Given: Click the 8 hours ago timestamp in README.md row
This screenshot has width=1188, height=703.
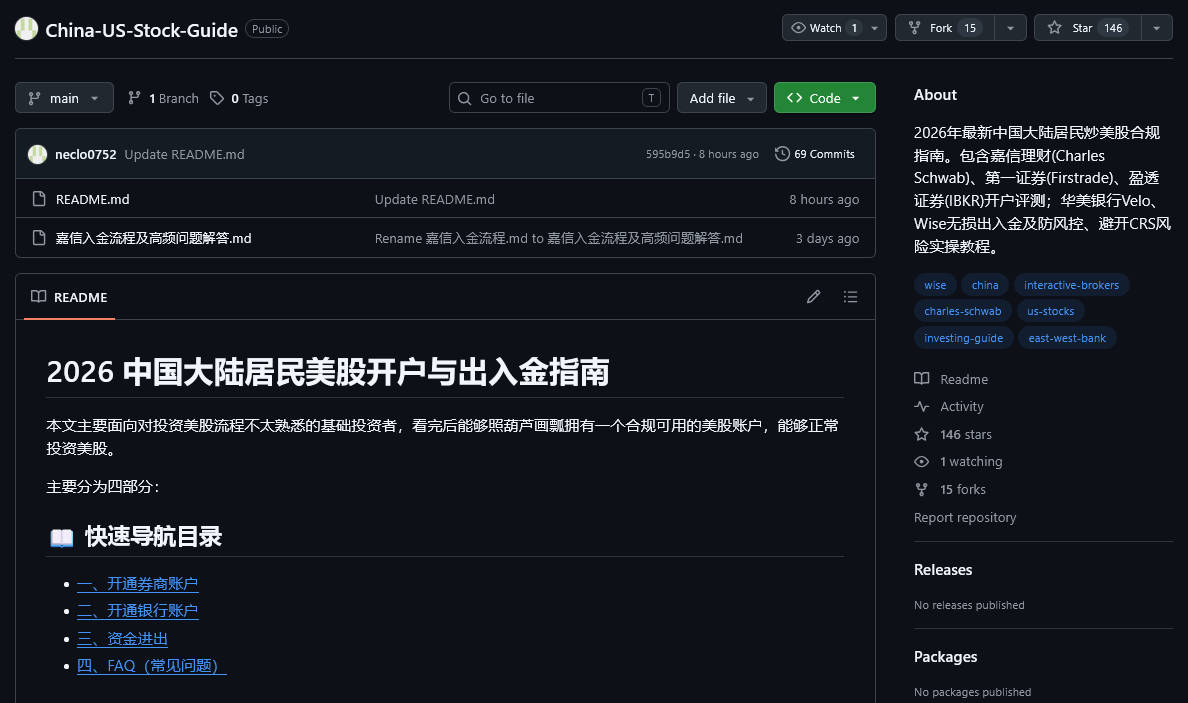Looking at the screenshot, I should 824,199.
